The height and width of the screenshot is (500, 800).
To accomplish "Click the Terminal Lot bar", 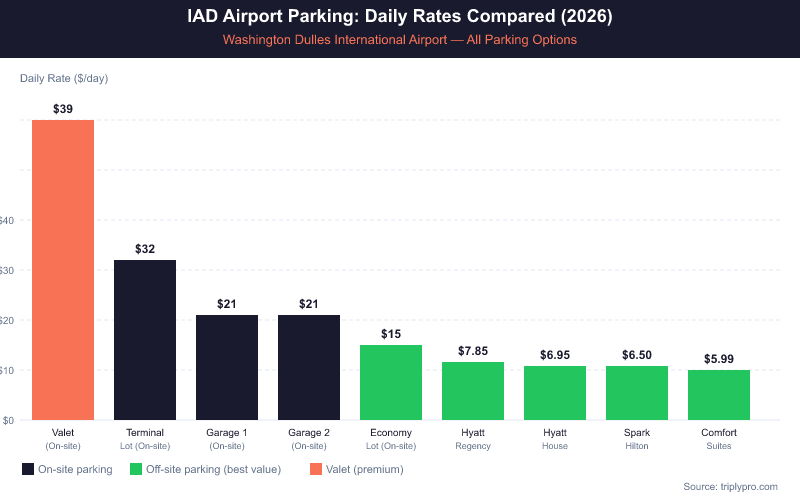I will point(145,340).
